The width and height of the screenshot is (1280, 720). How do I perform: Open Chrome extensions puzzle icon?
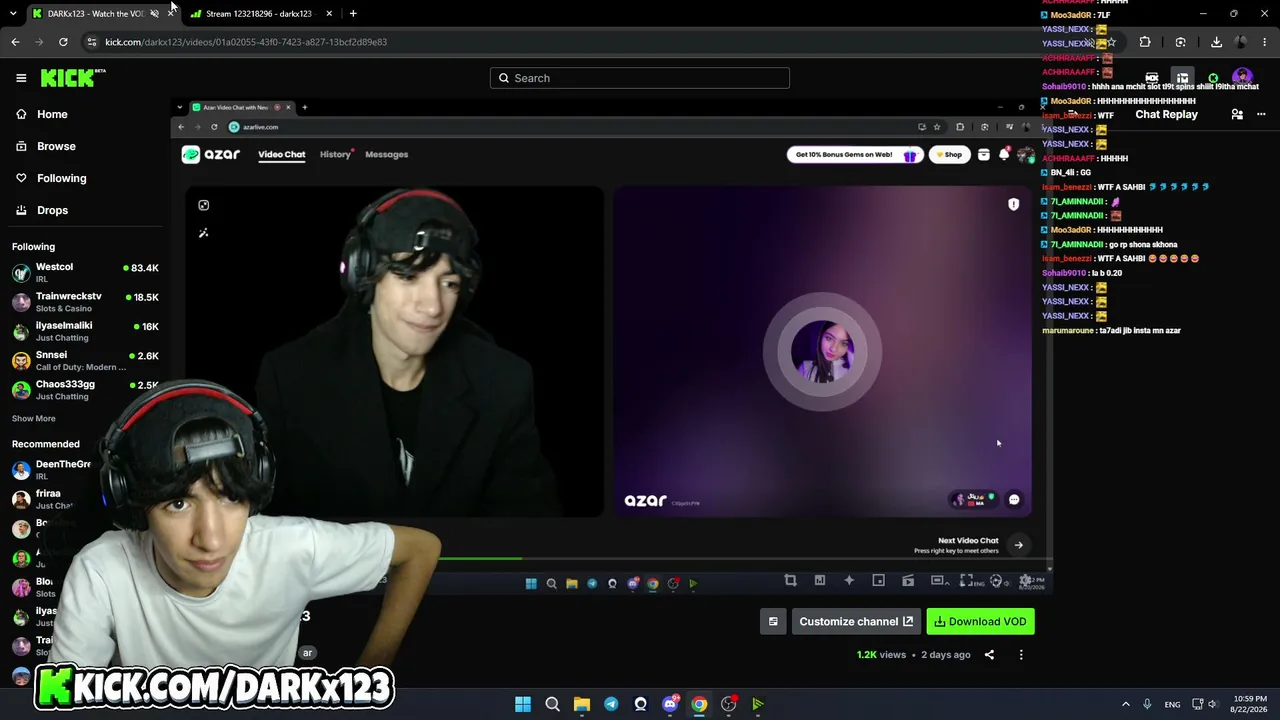pos(1145,42)
